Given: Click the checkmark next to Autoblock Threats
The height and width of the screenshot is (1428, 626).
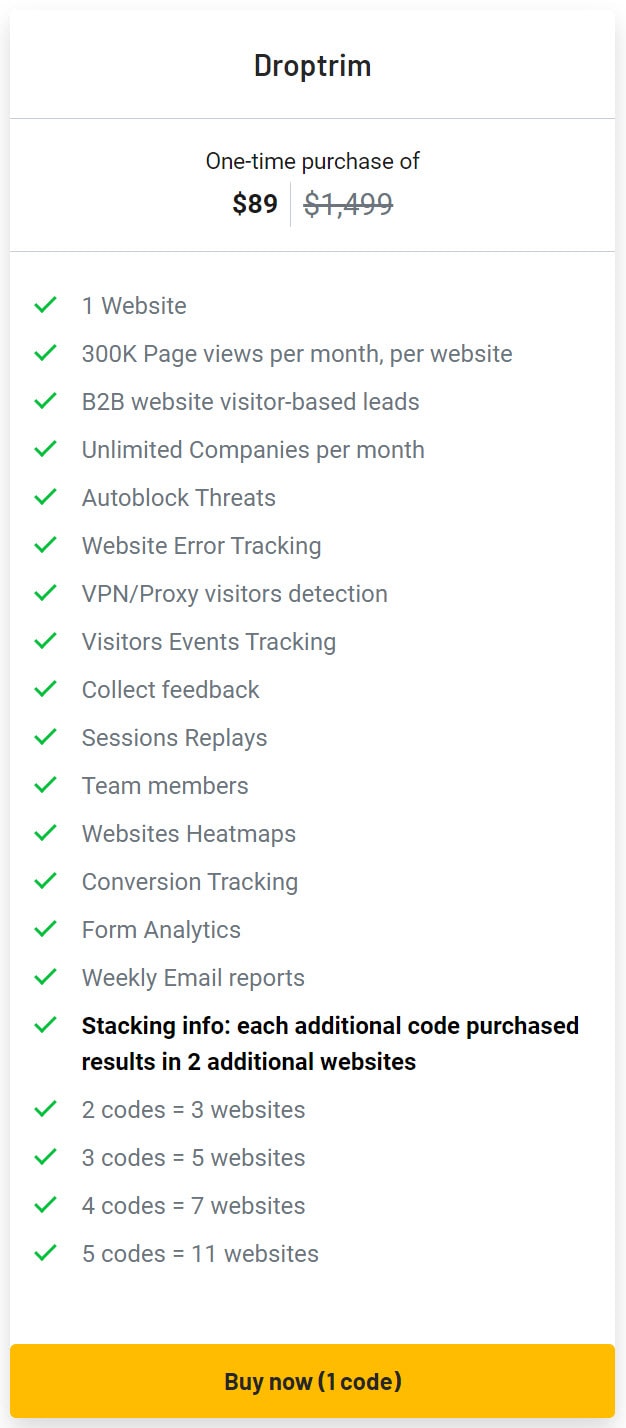Looking at the screenshot, I should click(x=45, y=497).
